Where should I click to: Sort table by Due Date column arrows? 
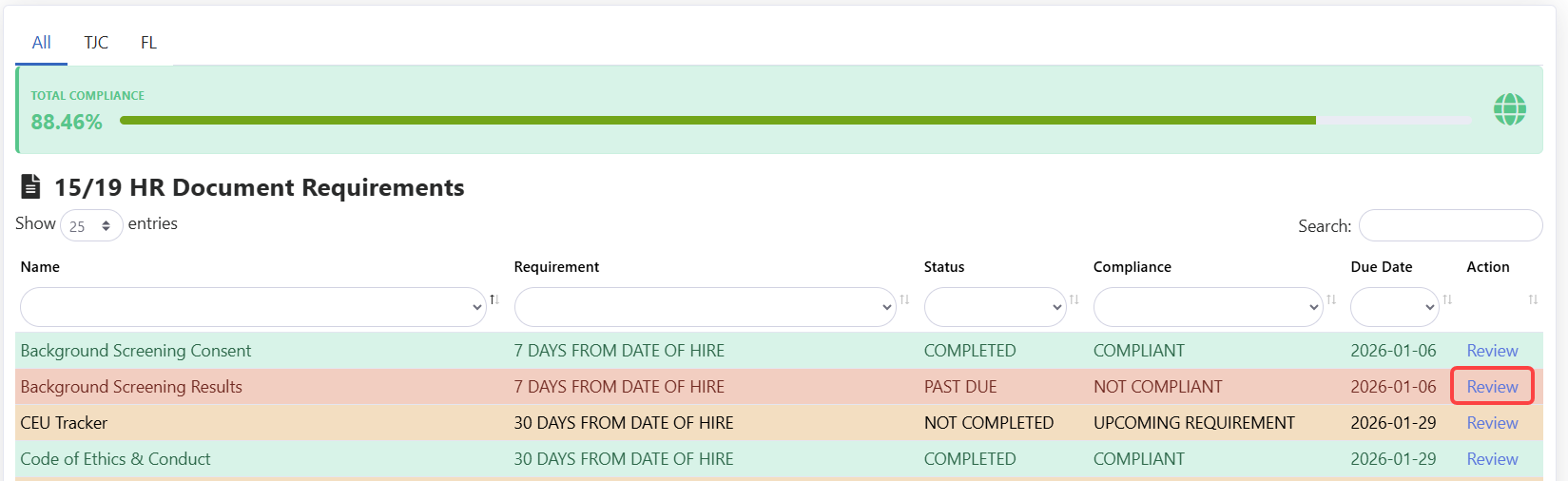click(1447, 299)
